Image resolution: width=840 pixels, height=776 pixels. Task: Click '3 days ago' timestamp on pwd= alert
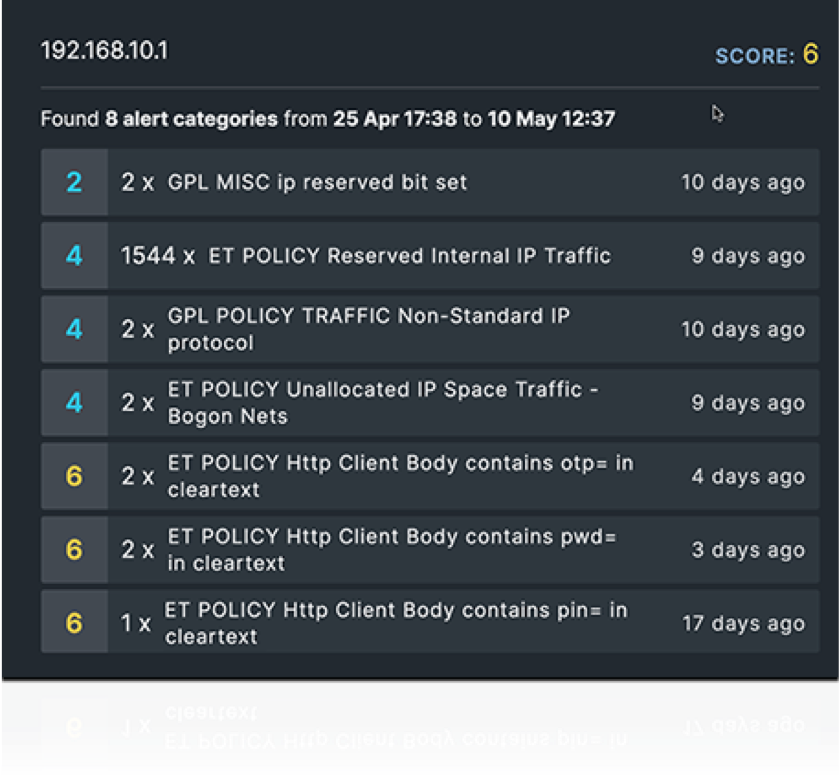747,551
